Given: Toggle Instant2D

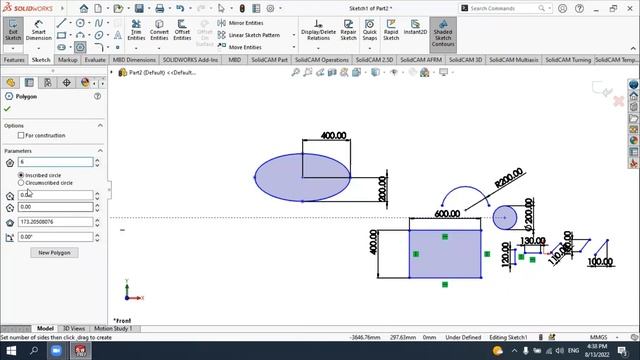Looking at the screenshot, I should (x=415, y=28).
